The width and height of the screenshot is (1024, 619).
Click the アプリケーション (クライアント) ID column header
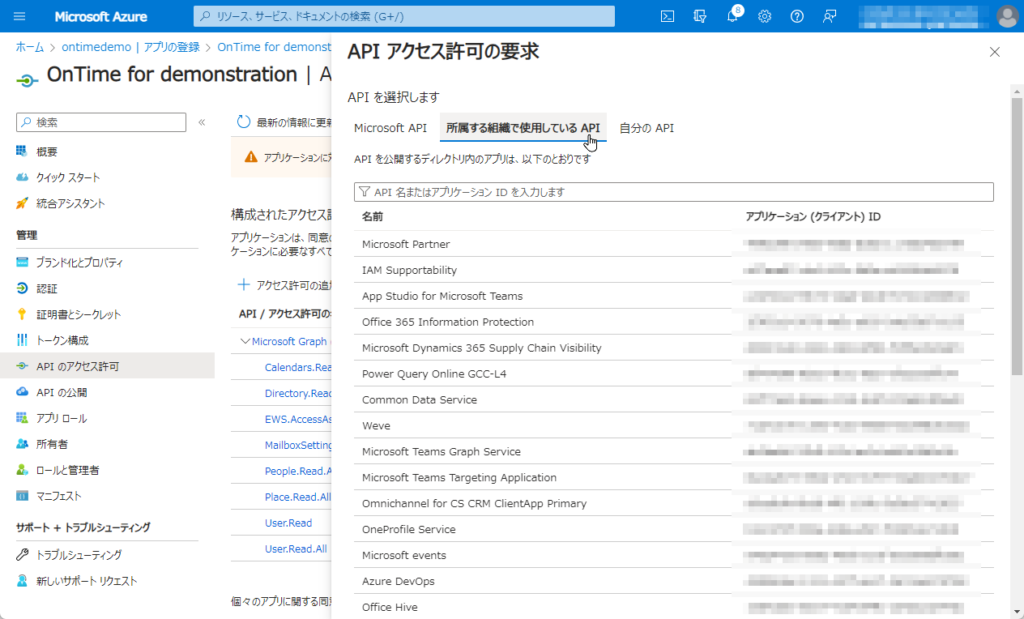(813, 217)
